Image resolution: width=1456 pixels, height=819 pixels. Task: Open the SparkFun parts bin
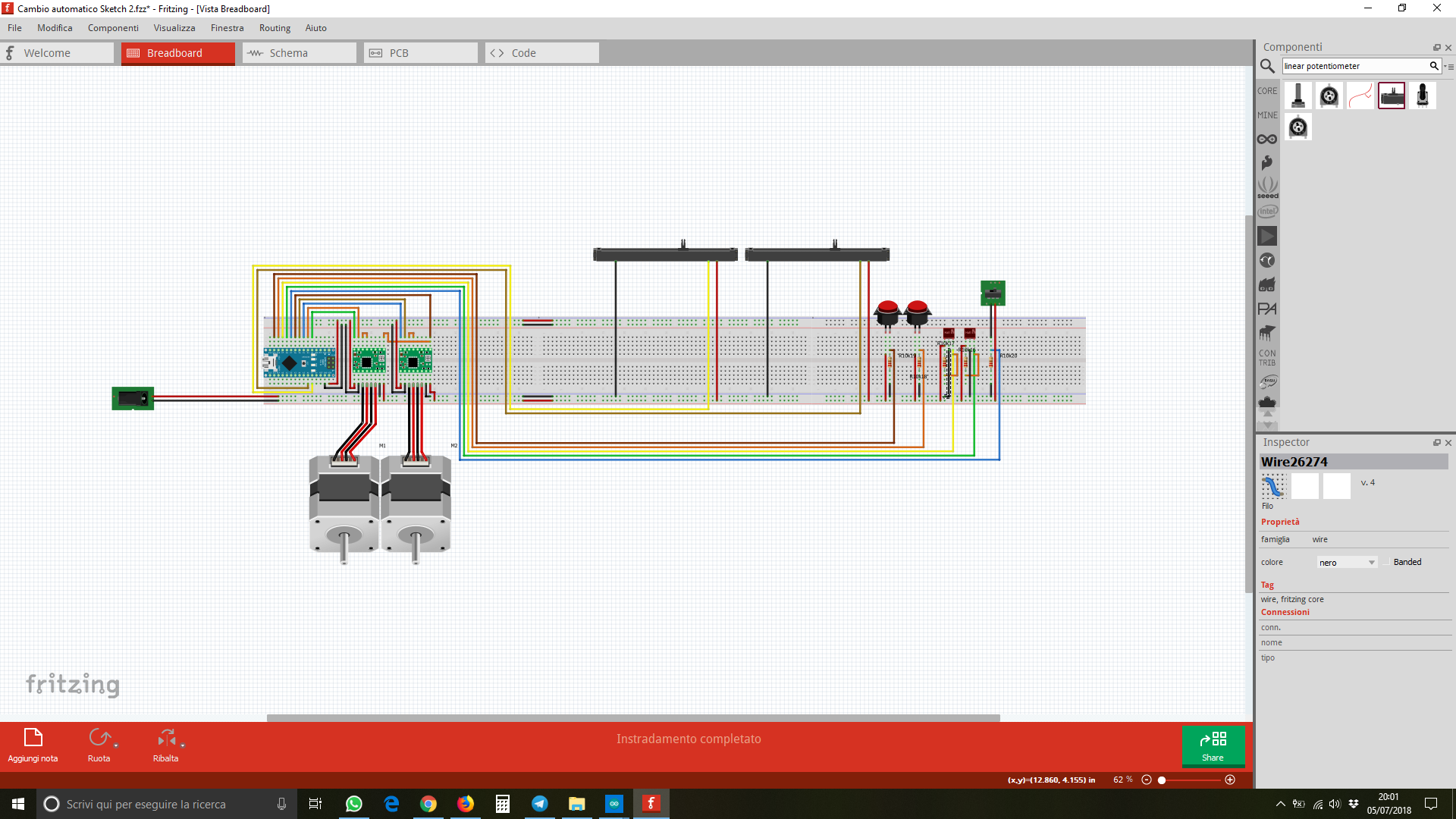(1266, 163)
